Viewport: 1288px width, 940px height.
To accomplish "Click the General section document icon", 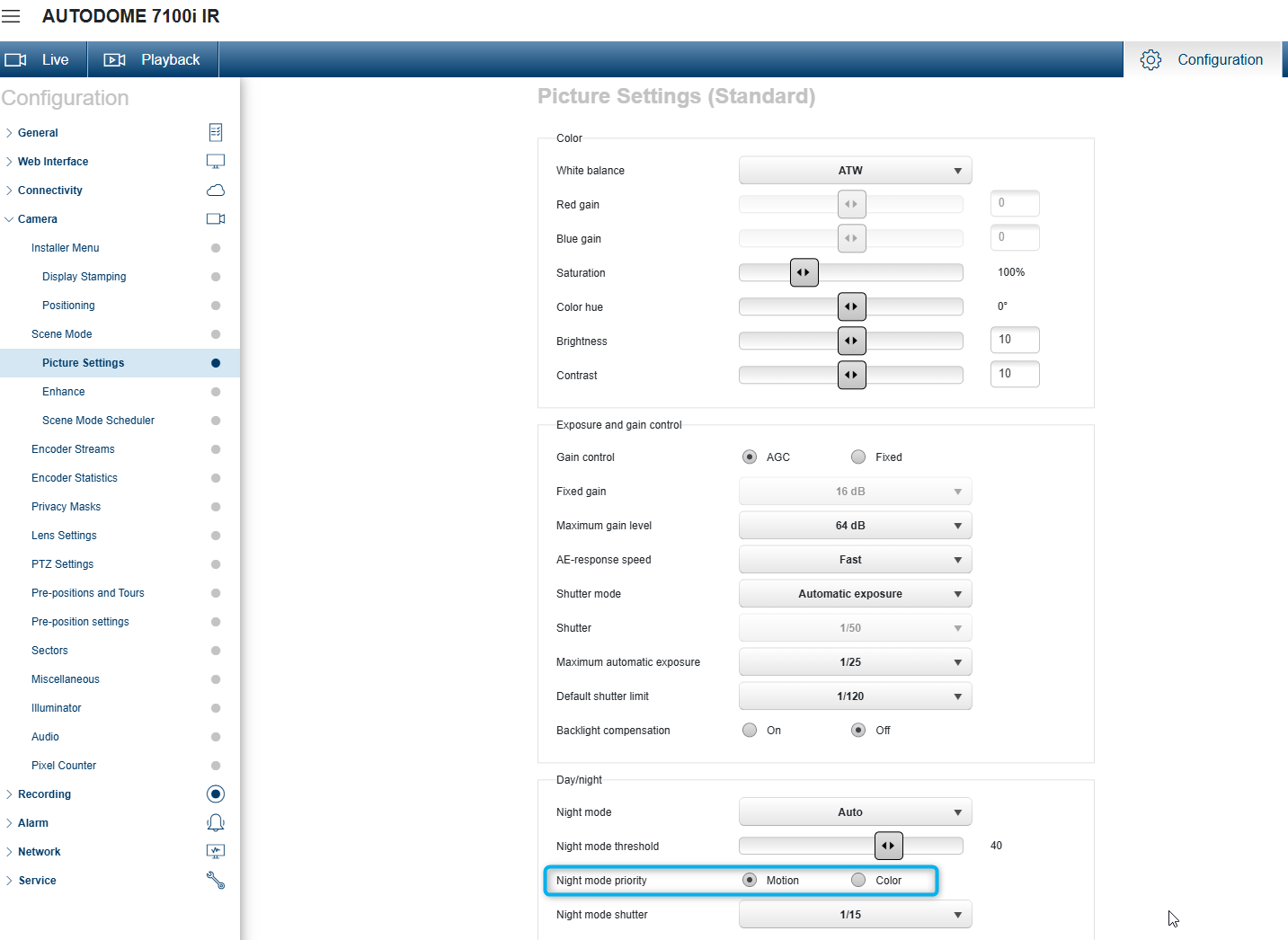I will pyautogui.click(x=216, y=133).
